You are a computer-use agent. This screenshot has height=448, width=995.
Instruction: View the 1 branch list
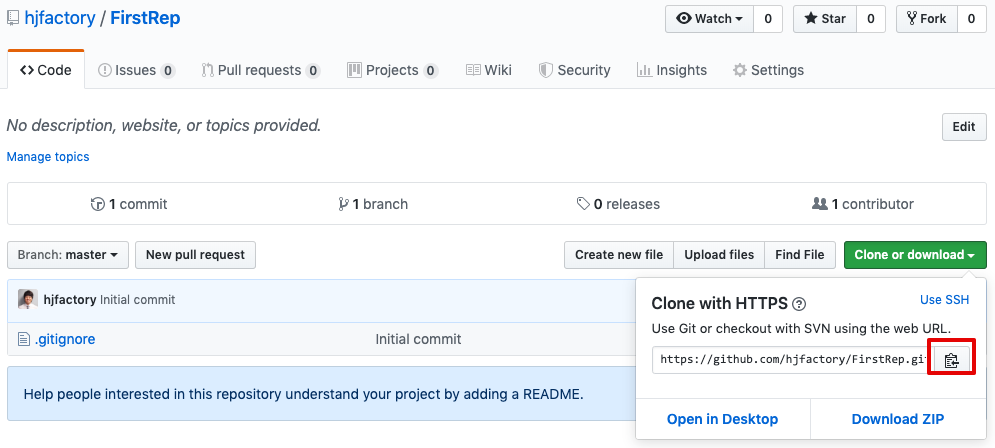pos(373,204)
